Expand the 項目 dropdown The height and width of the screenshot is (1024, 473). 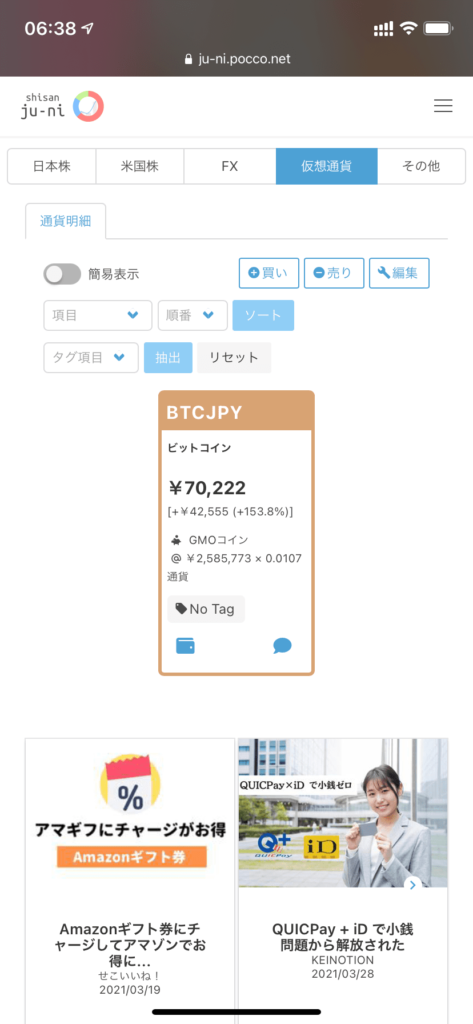coord(97,315)
